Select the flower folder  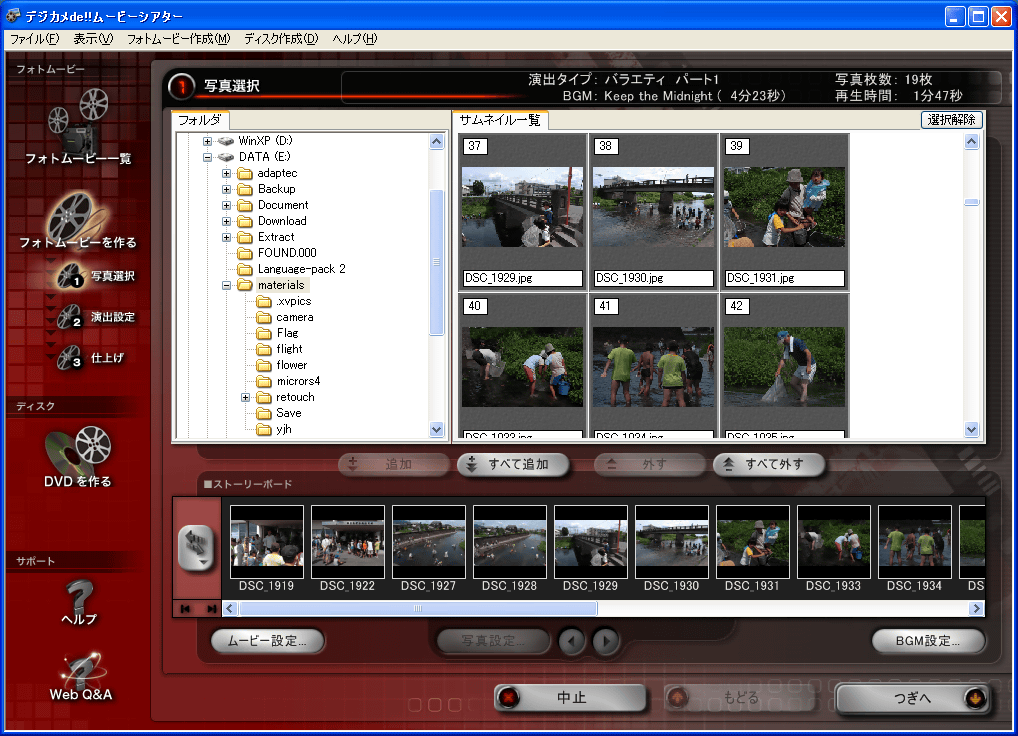pos(282,365)
